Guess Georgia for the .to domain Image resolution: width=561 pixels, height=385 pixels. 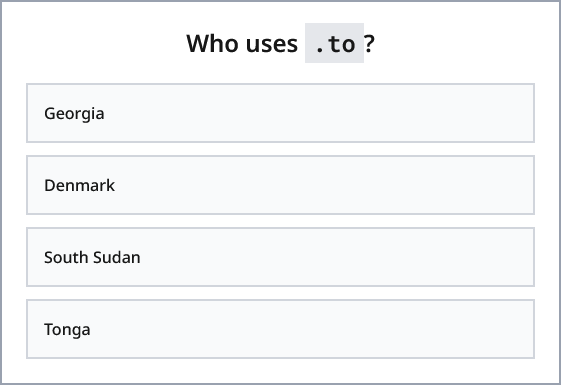[x=280, y=113]
